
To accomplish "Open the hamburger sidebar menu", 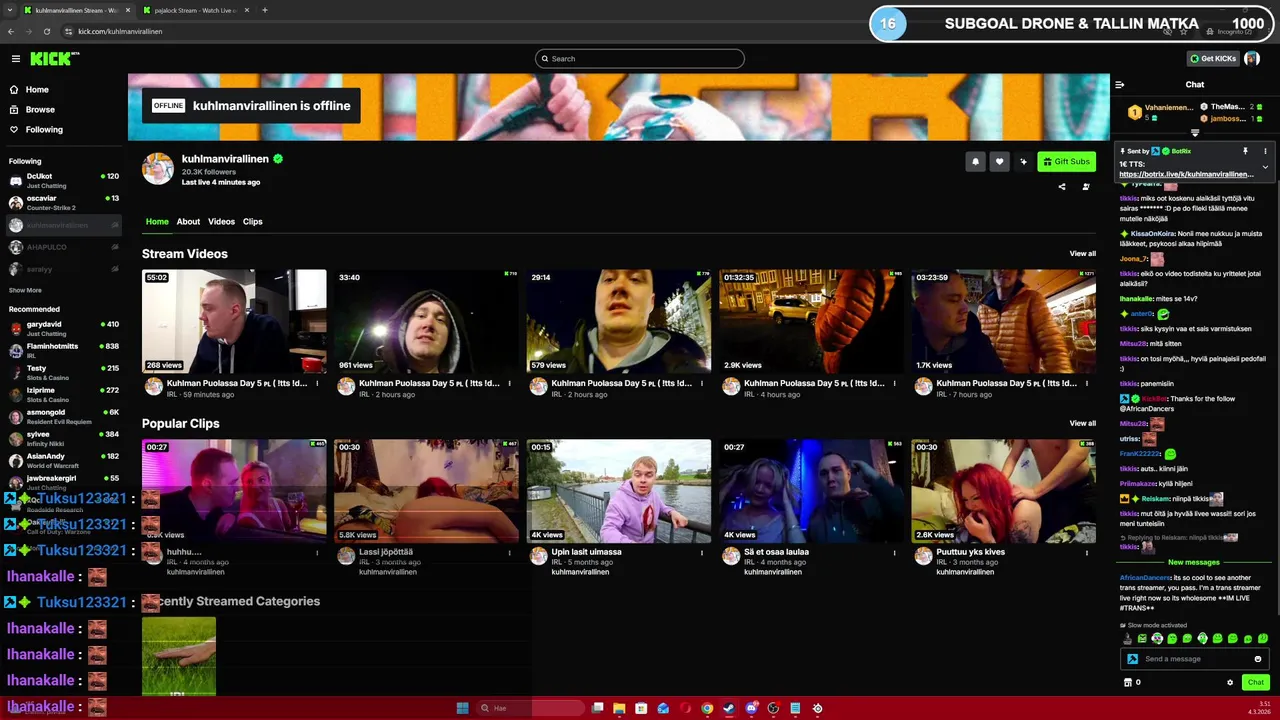I will coord(15,59).
